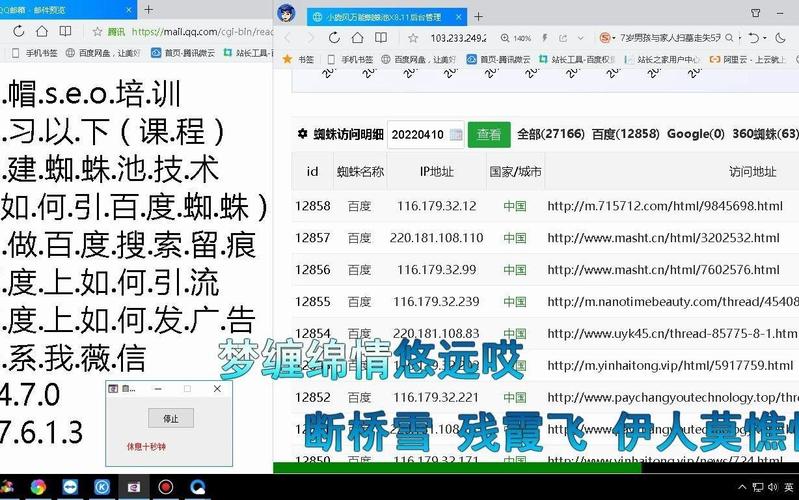Expand hidden system tray icons
Viewport: 799px width, 500px height.
(x=742, y=487)
